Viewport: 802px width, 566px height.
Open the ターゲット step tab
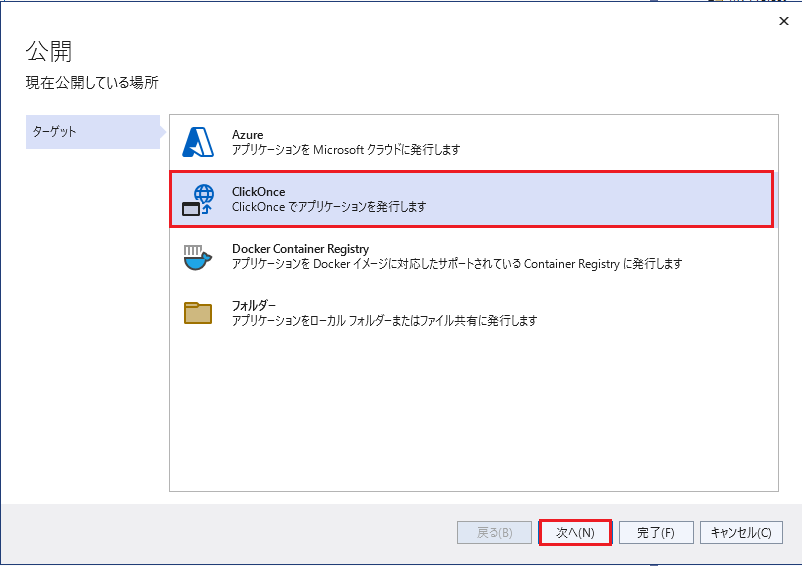93,132
